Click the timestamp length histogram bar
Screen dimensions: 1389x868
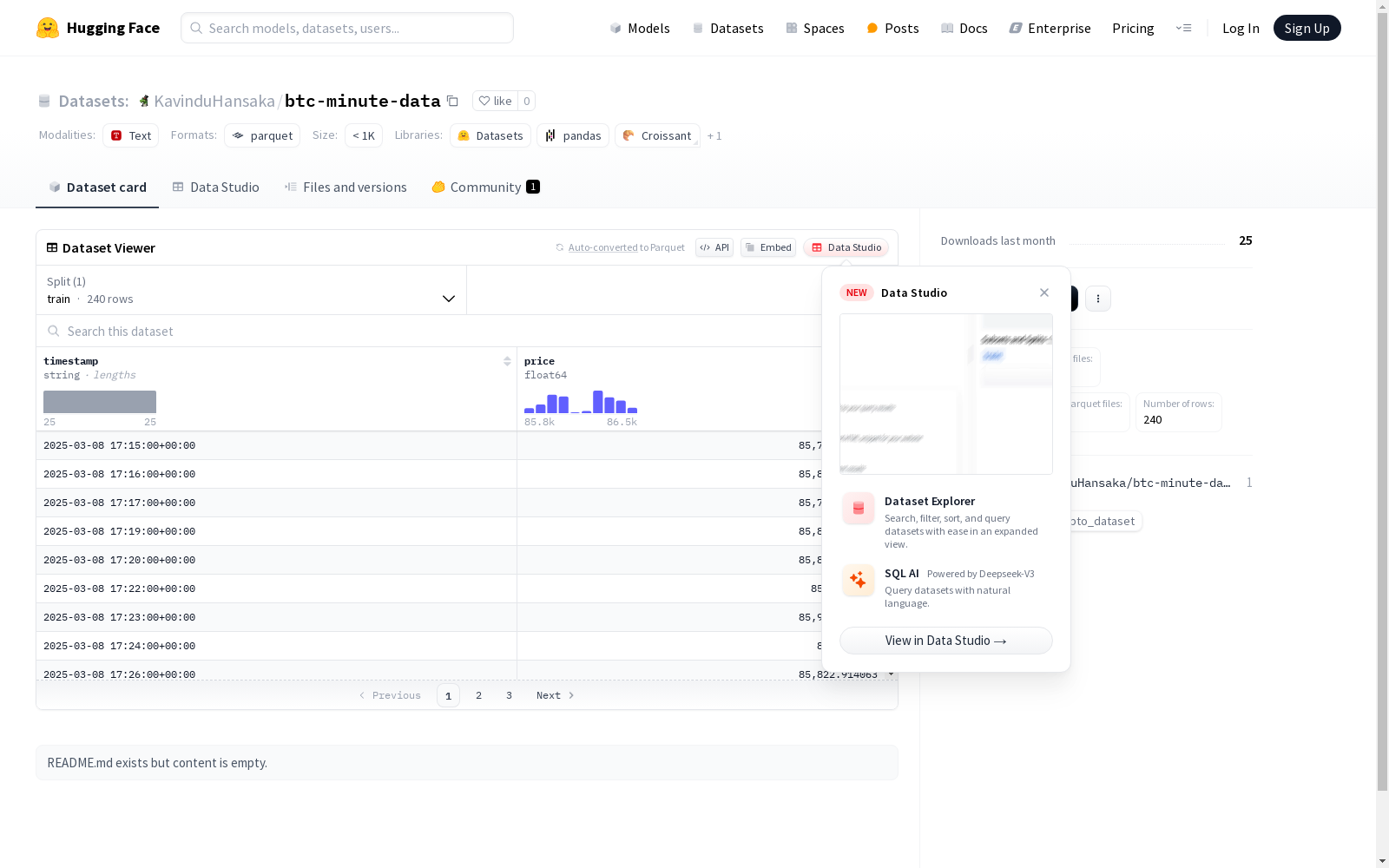pyautogui.click(x=100, y=402)
